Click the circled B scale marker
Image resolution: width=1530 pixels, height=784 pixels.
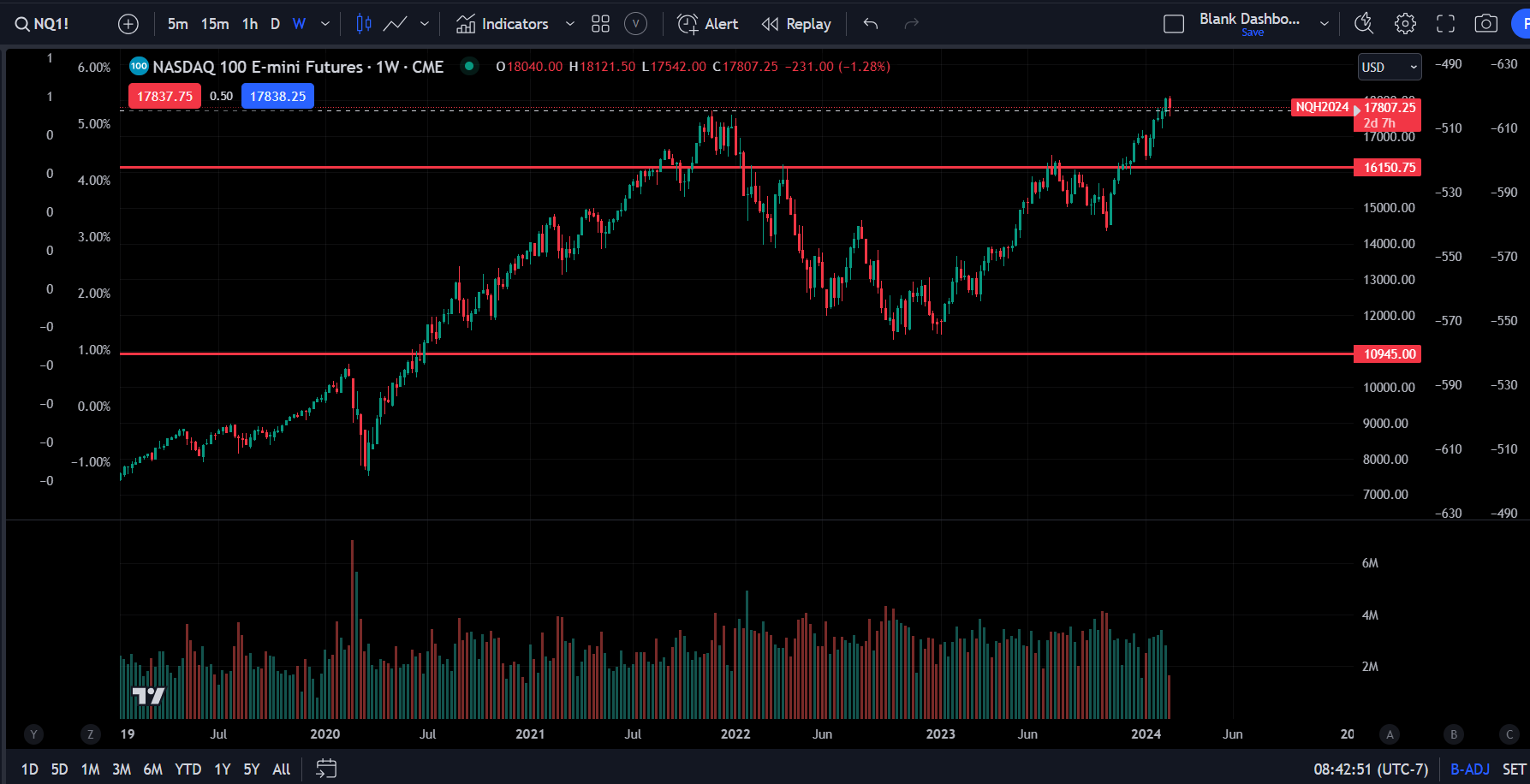(x=1453, y=734)
